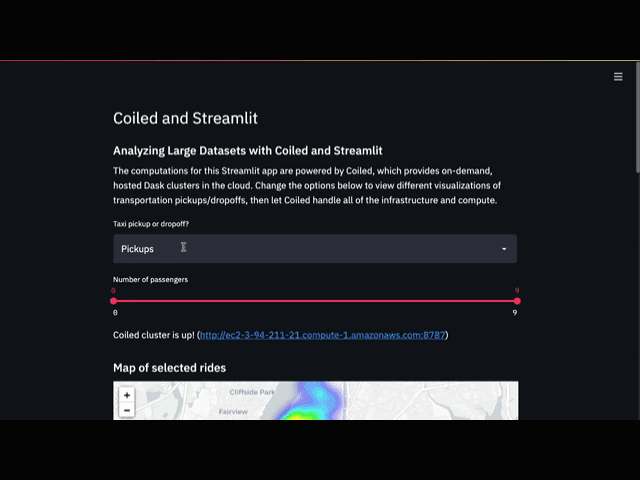Image resolution: width=640 pixels, height=480 pixels.
Task: Open the Streamlit hamburger menu
Action: pos(618,76)
